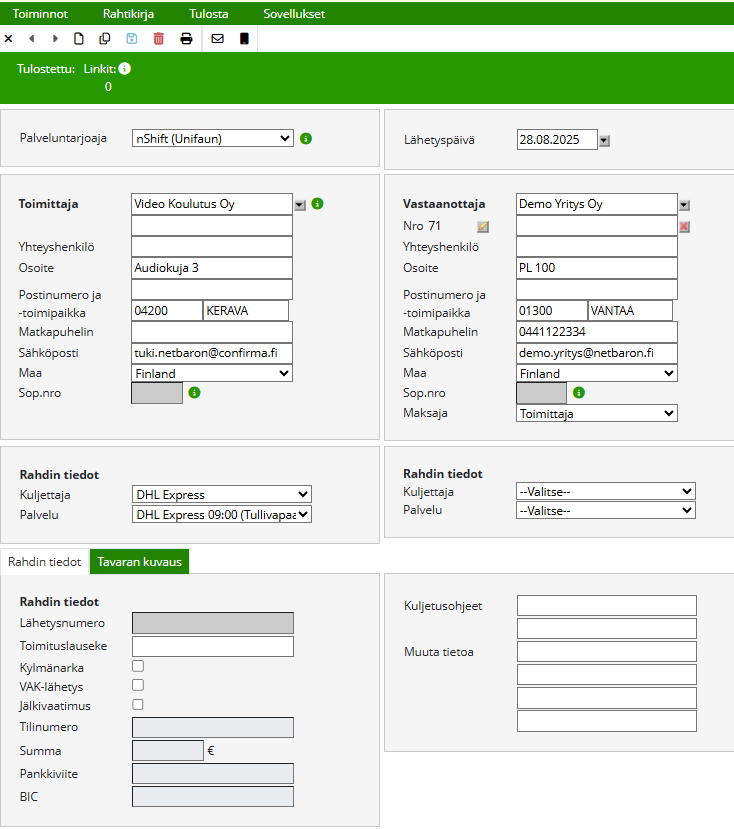
Task: Open the Rahtikirja menu
Action: [x=128, y=14]
